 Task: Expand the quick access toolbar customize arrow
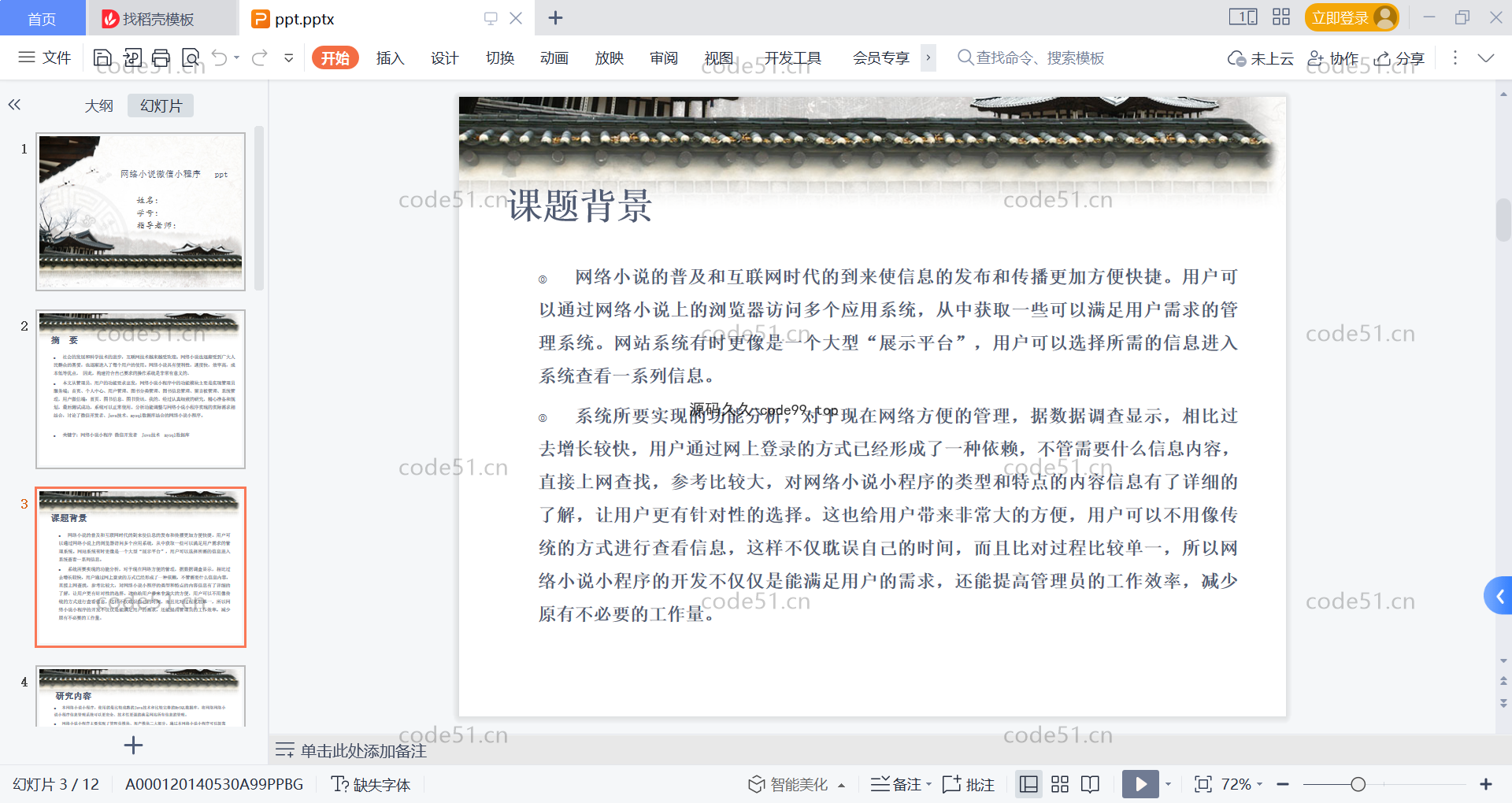point(289,57)
